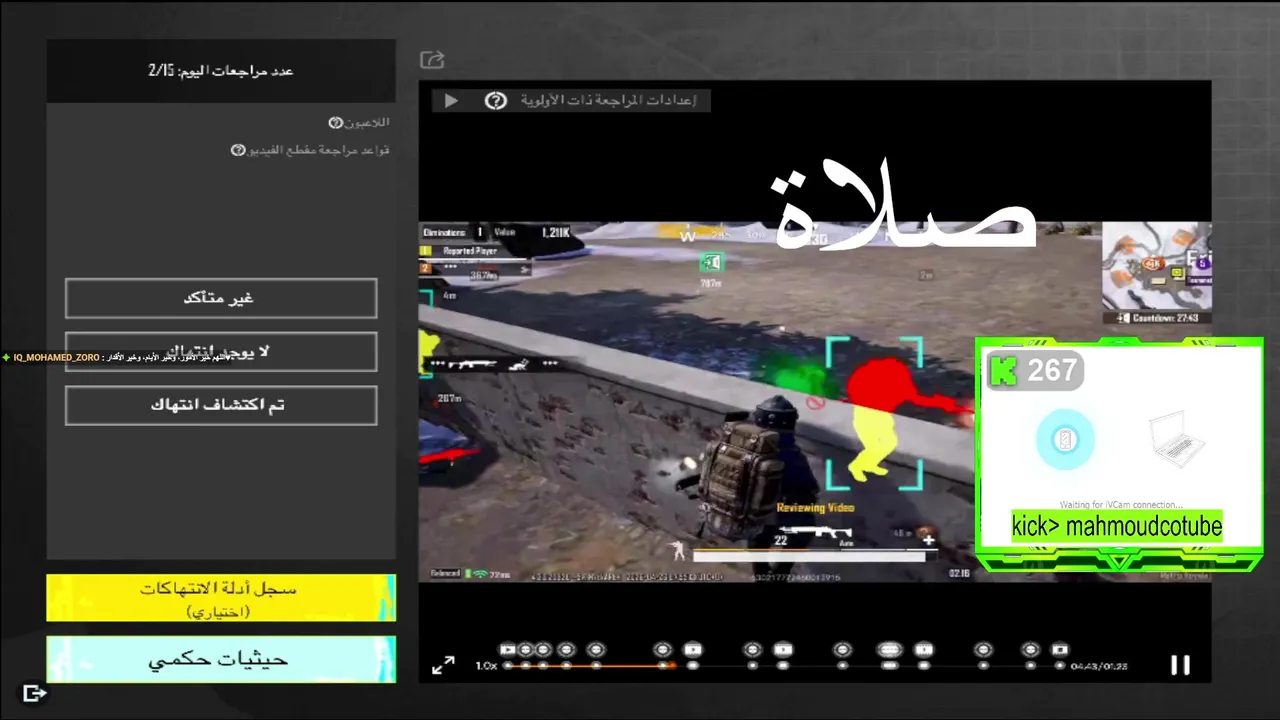Select the غير متأكد verdict button
This screenshot has width=1280, height=720.
pos(221,298)
